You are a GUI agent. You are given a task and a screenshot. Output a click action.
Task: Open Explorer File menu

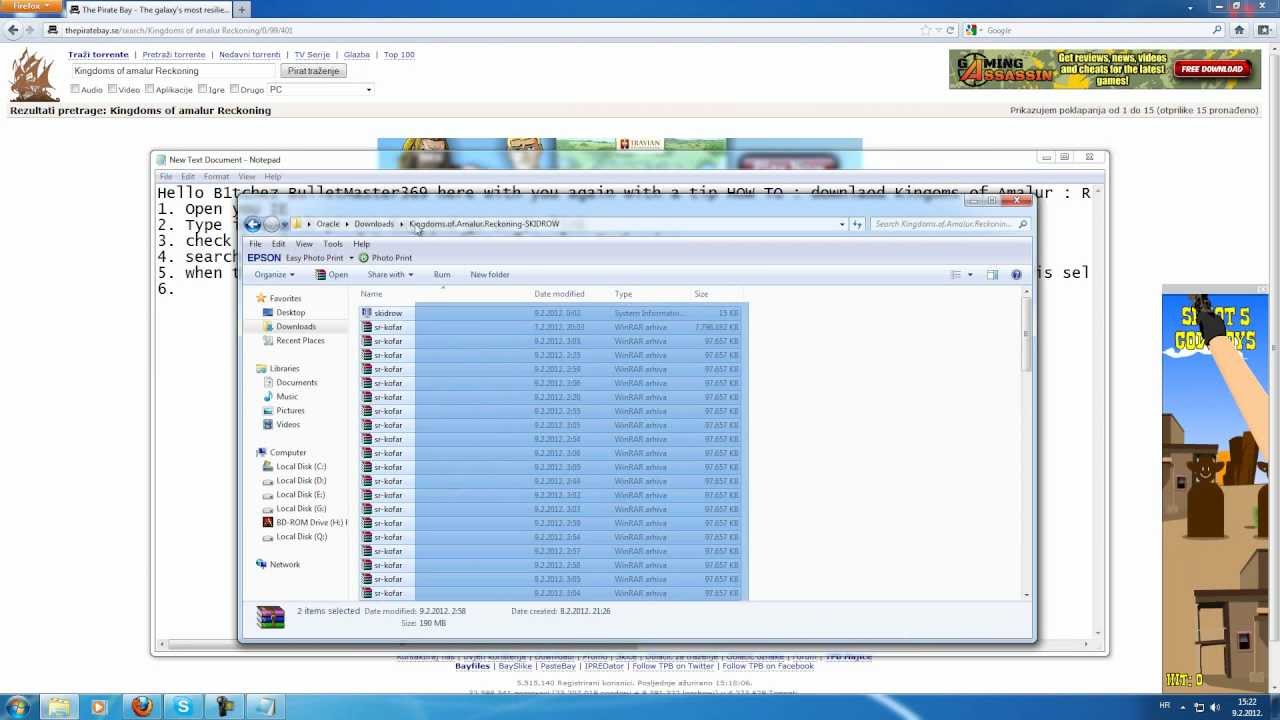[x=255, y=244]
